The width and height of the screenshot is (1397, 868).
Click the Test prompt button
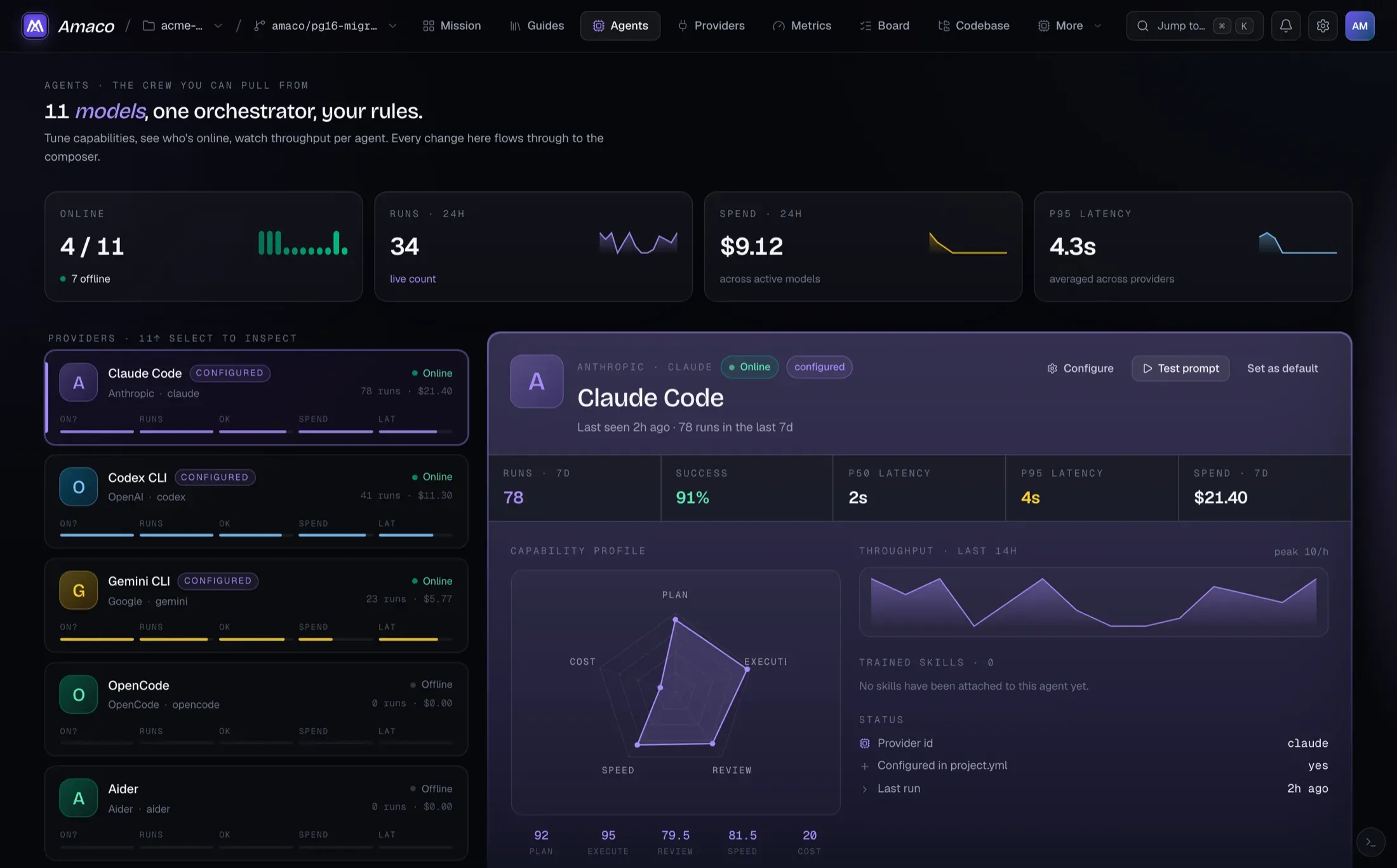click(x=1180, y=368)
